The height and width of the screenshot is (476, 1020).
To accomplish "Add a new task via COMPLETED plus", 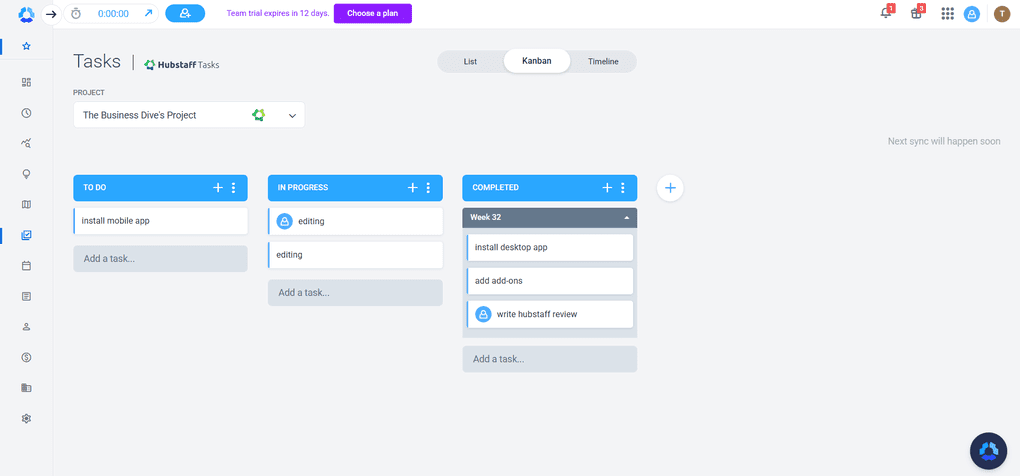I will (607, 187).
